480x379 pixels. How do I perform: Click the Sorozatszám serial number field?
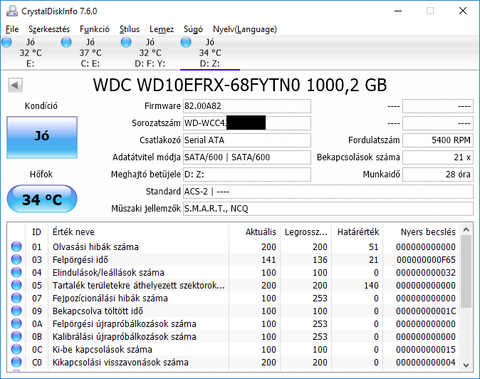[247, 123]
